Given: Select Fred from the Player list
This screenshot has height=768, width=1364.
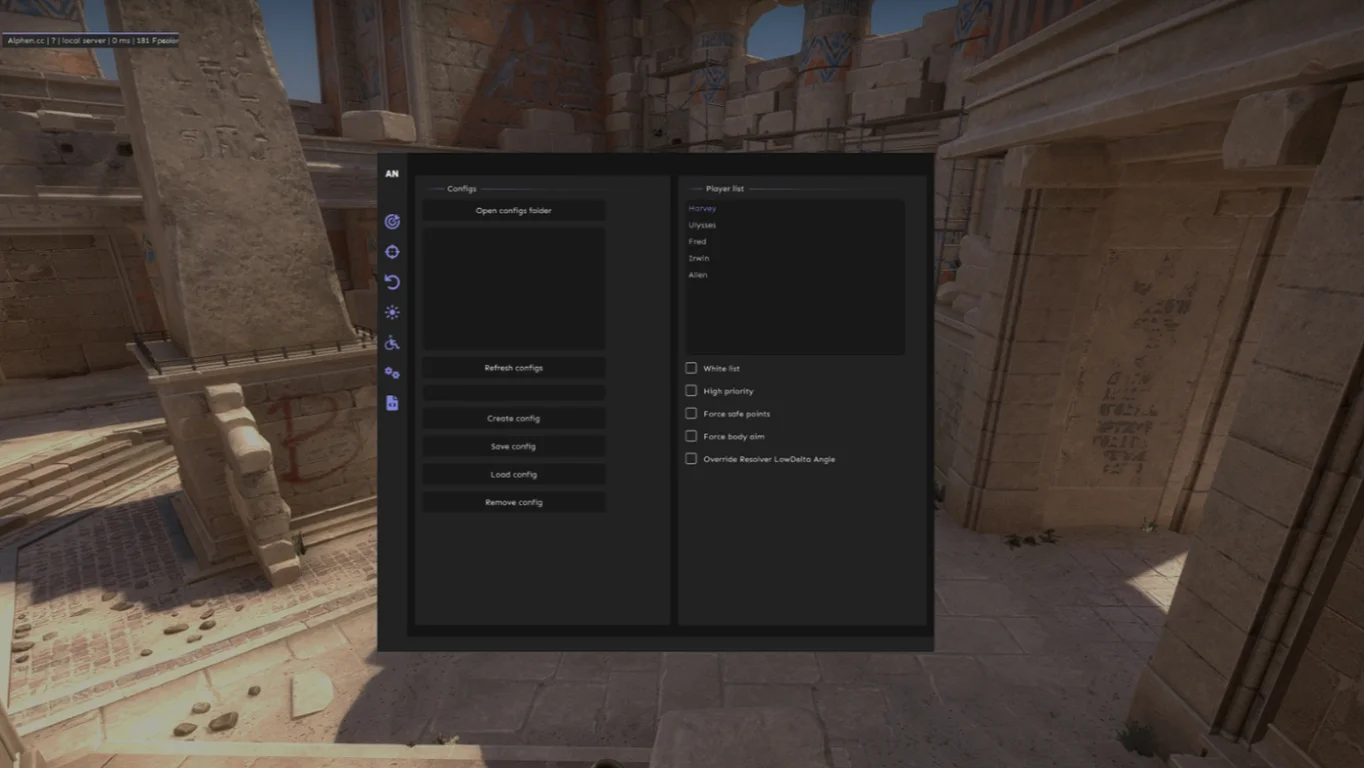Looking at the screenshot, I should (697, 241).
